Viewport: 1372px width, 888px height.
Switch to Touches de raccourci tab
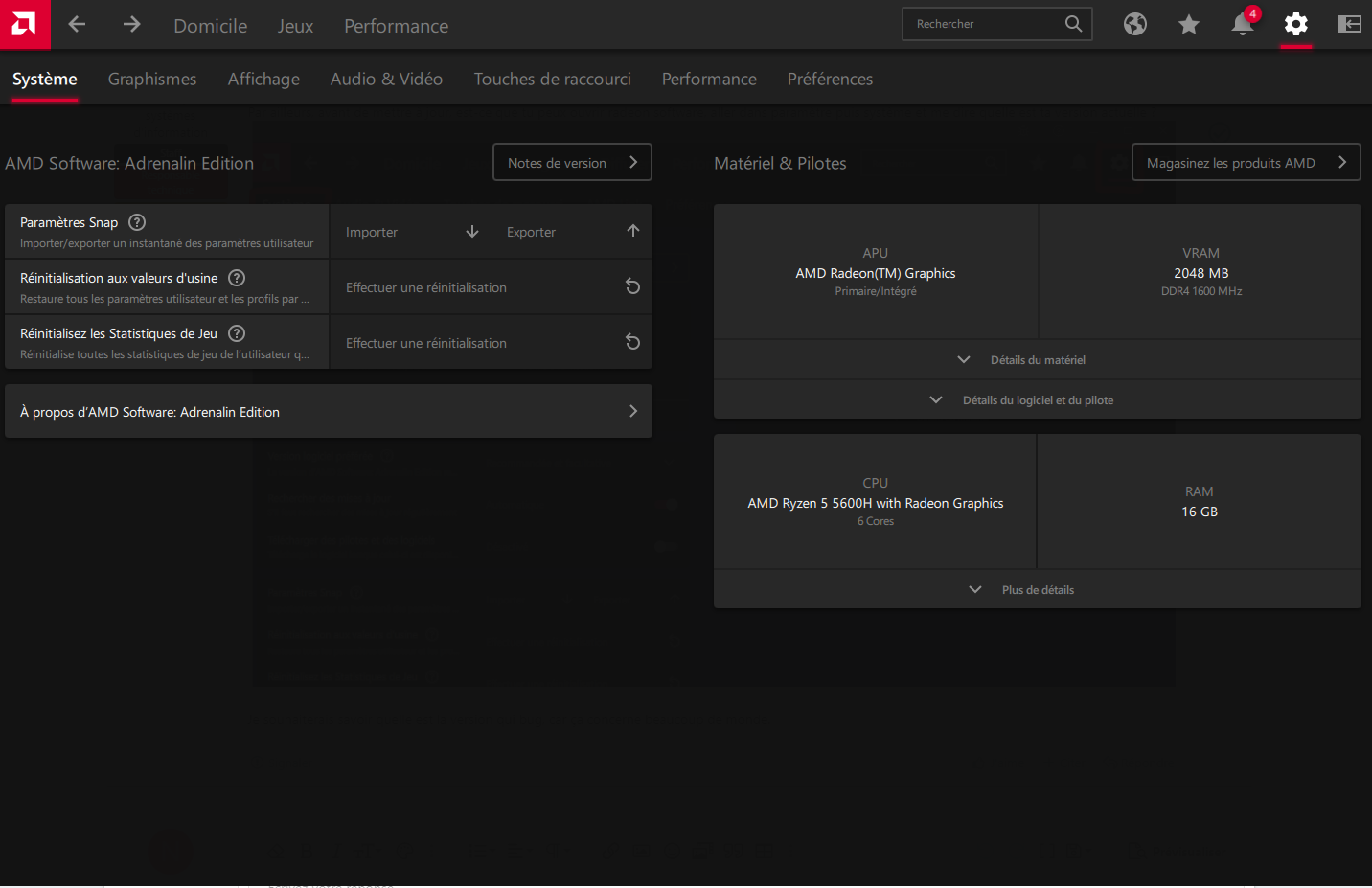(x=553, y=79)
